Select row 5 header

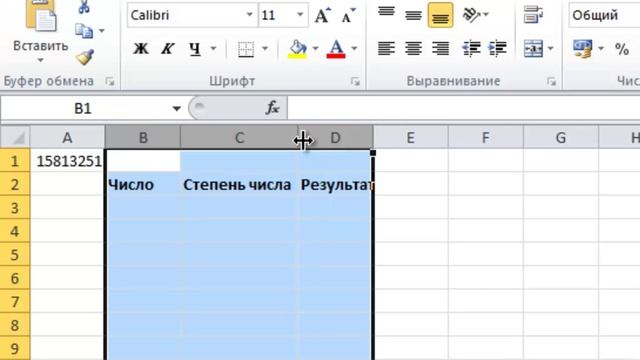point(15,255)
